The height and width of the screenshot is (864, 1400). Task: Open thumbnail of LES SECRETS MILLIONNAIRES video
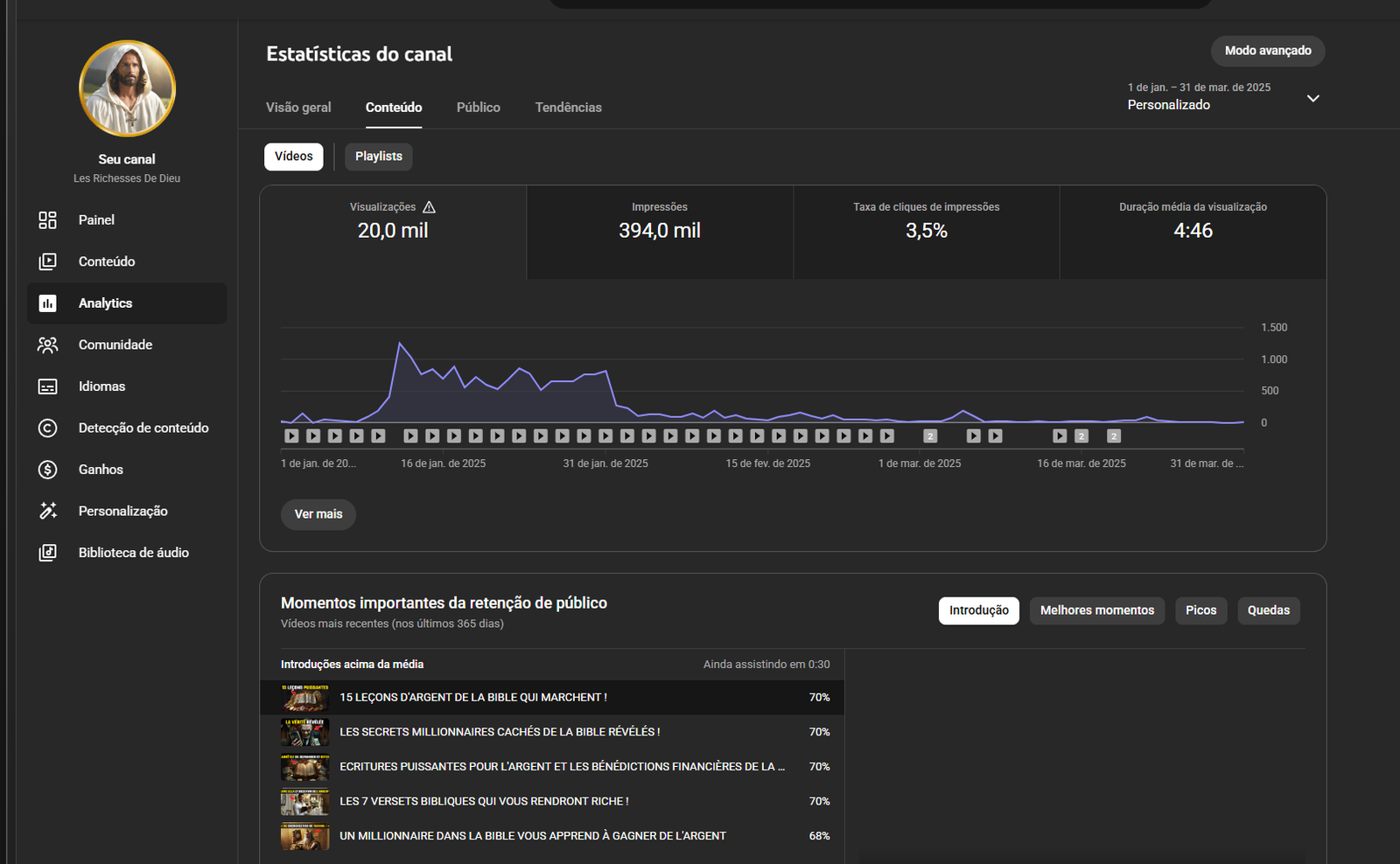[304, 732]
